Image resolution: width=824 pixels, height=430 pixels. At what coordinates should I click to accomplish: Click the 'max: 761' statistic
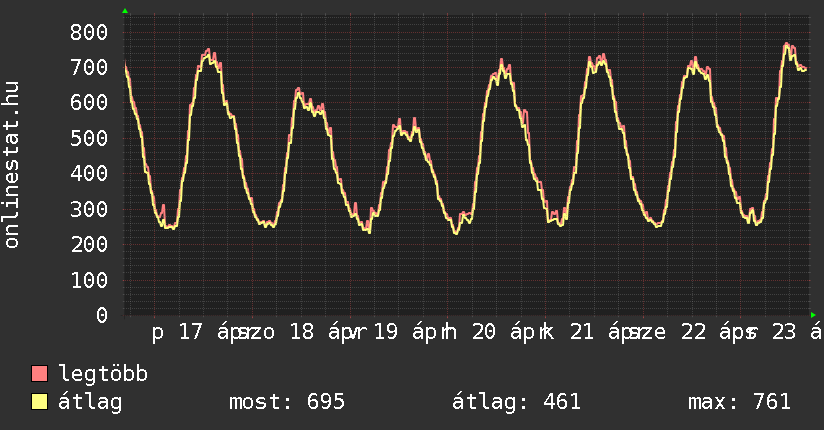739,402
